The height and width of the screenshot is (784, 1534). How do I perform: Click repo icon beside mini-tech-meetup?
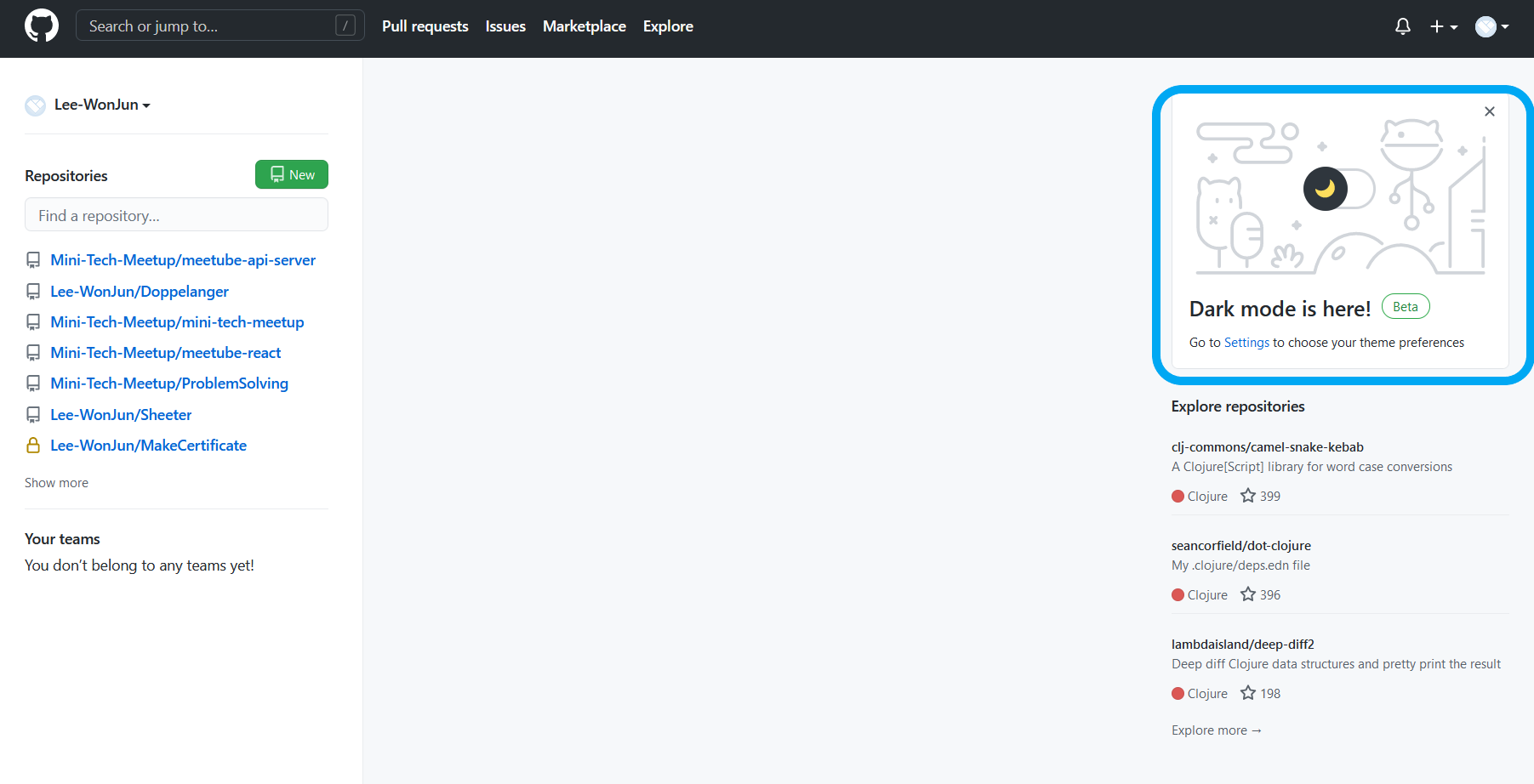click(33, 322)
